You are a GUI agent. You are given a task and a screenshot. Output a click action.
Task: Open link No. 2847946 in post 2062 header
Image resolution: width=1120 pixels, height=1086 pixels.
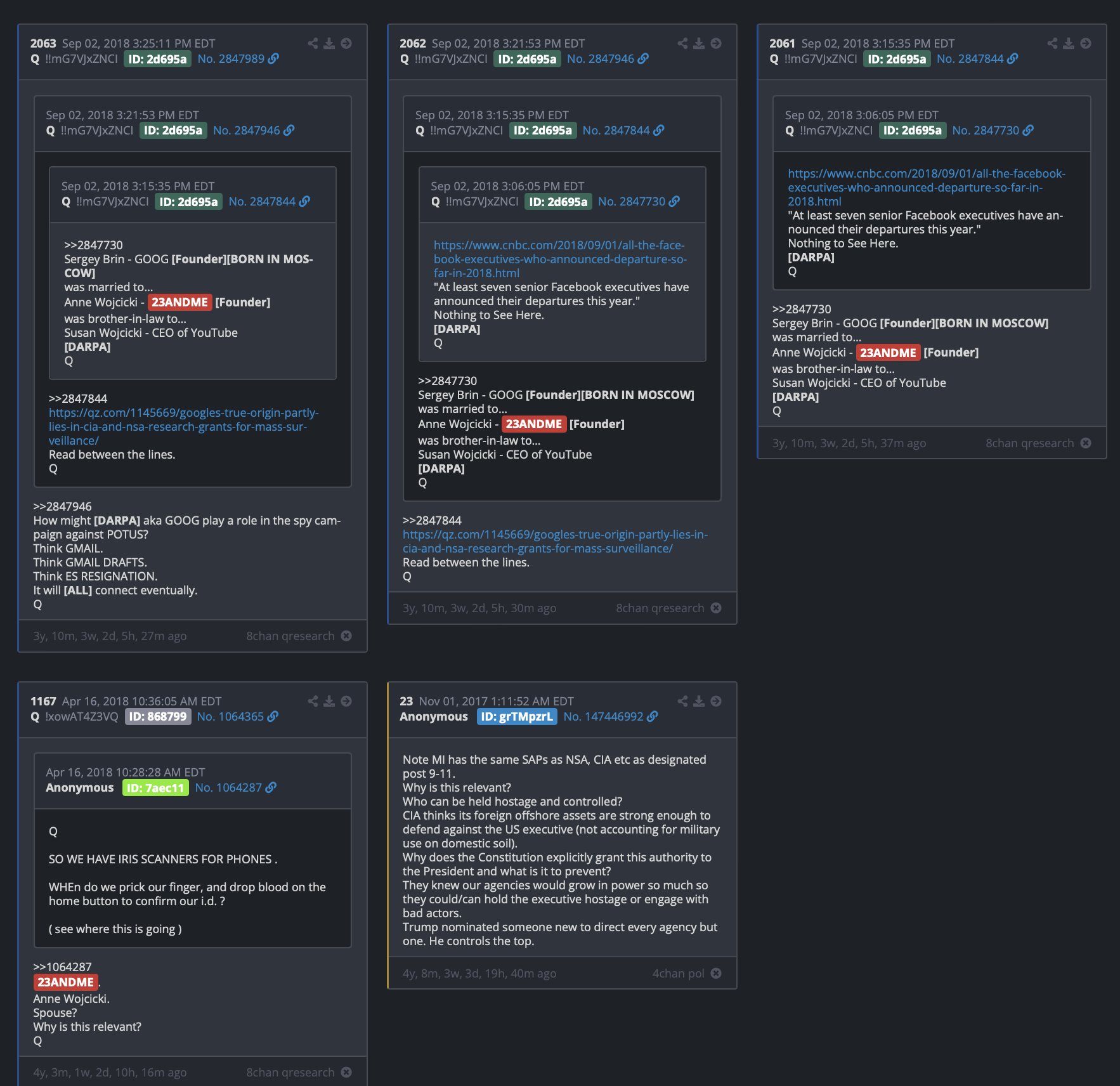pos(608,58)
